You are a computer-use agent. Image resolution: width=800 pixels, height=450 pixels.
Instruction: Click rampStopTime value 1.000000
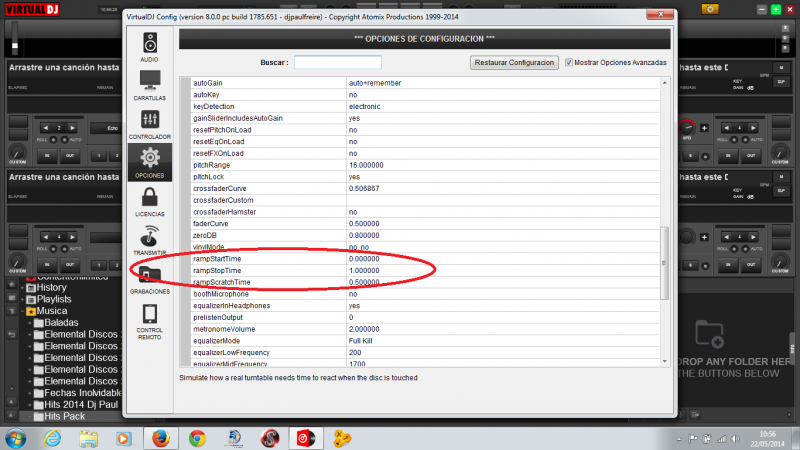[x=364, y=270]
